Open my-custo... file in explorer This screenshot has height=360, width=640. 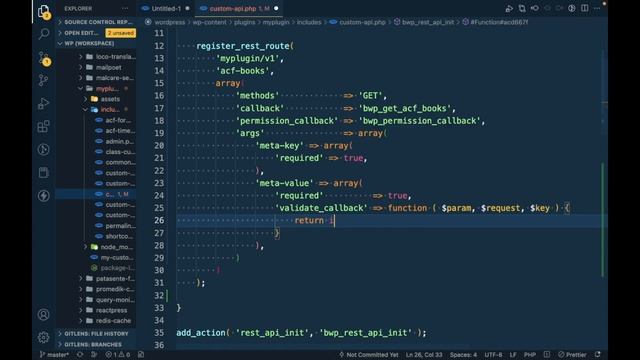click(x=113, y=258)
